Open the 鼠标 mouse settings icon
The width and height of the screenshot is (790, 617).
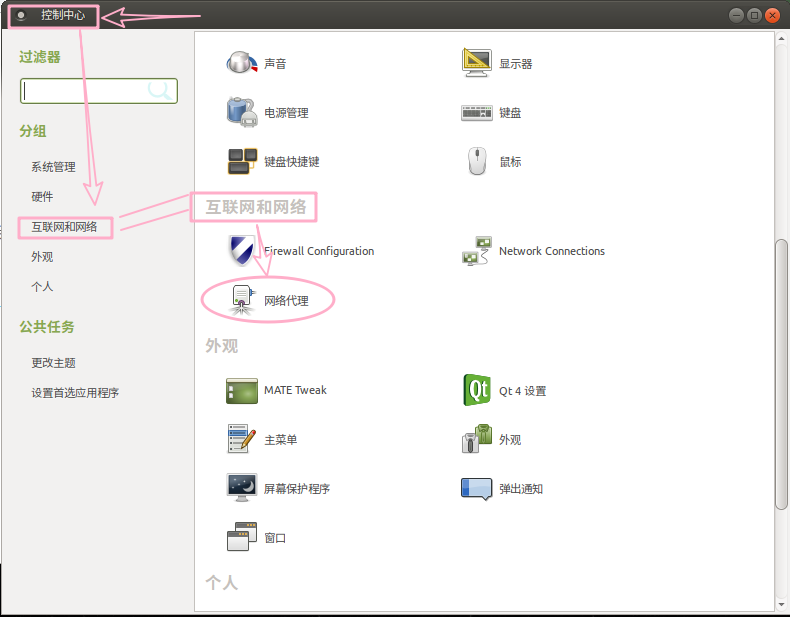(x=477, y=161)
